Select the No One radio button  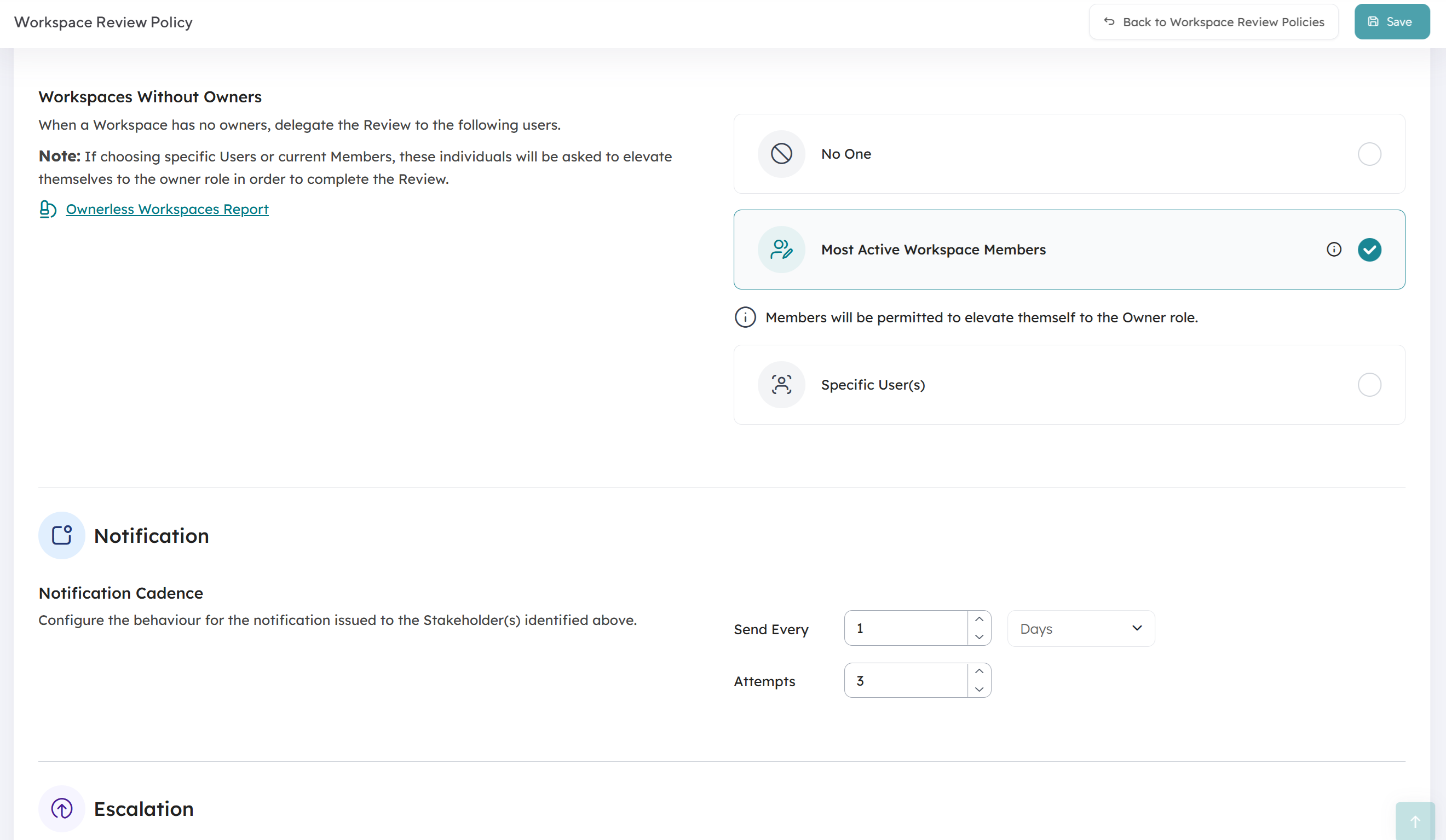[x=1369, y=154]
